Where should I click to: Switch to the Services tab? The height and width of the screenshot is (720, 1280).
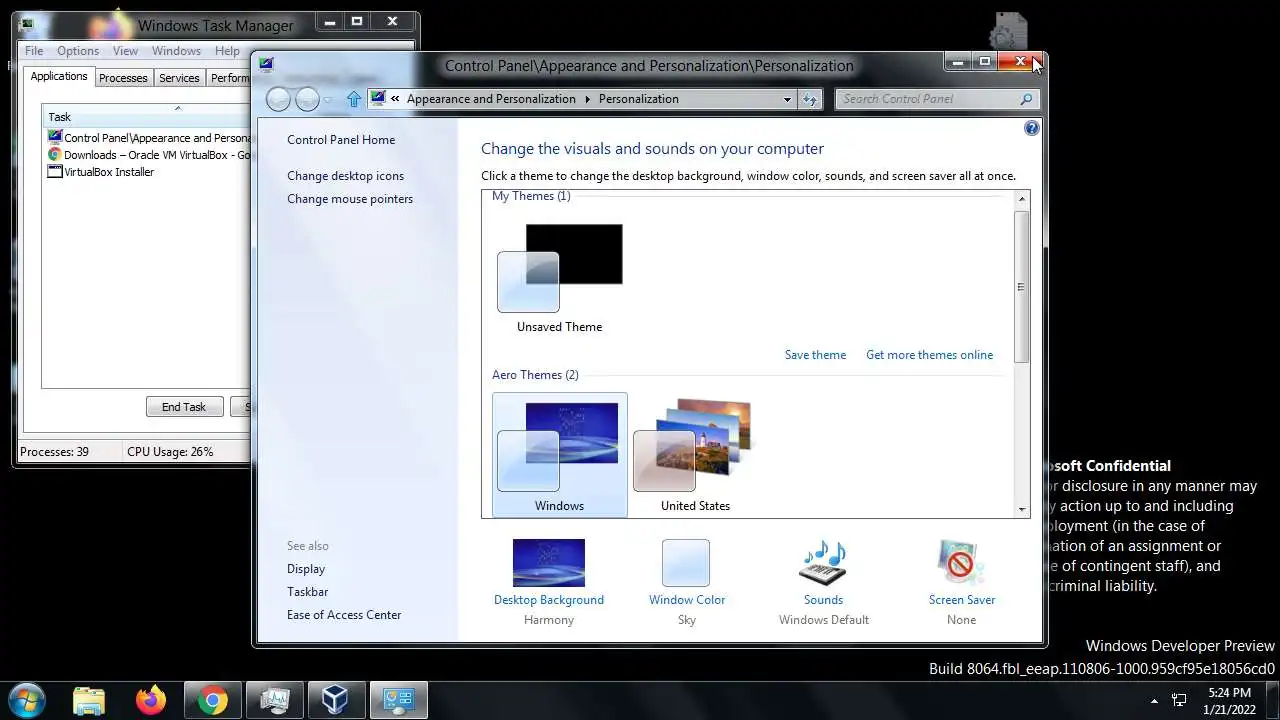[179, 78]
